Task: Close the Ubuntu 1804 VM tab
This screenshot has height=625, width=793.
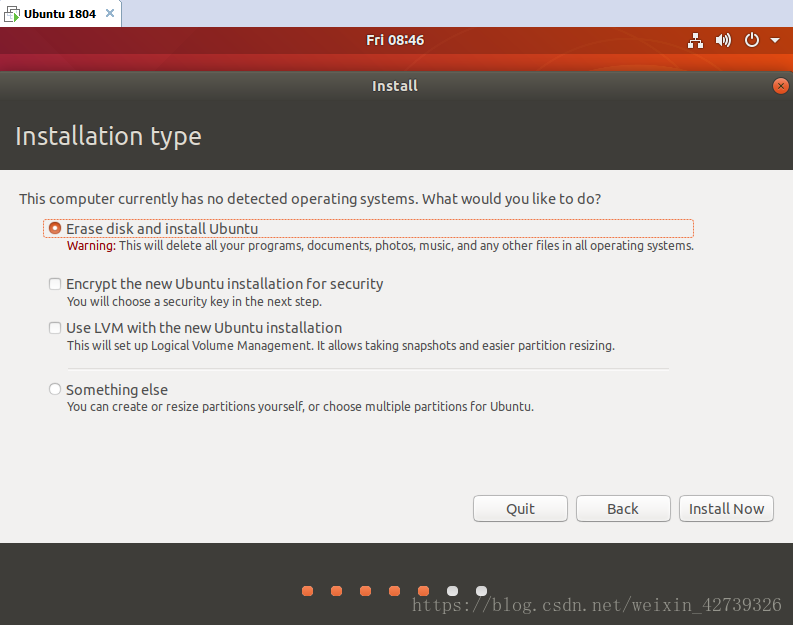Action: [110, 14]
